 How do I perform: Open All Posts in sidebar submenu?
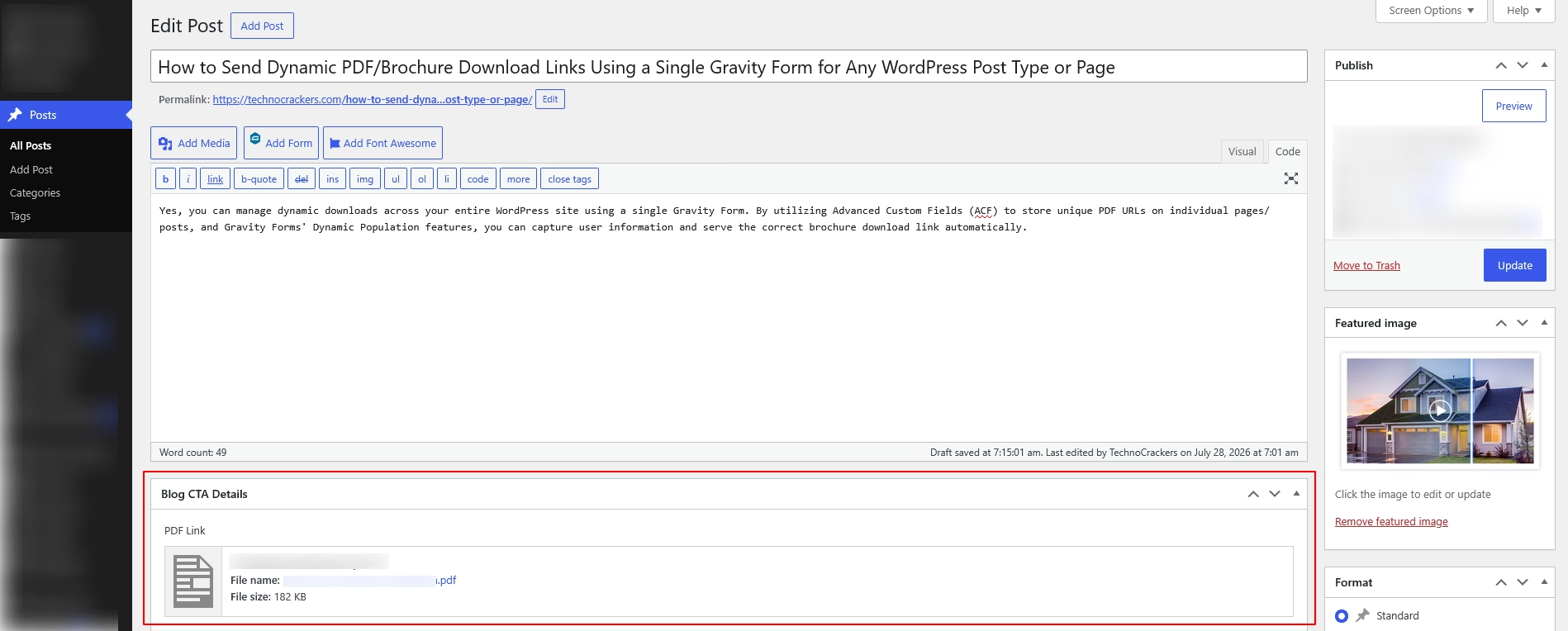tap(31, 145)
